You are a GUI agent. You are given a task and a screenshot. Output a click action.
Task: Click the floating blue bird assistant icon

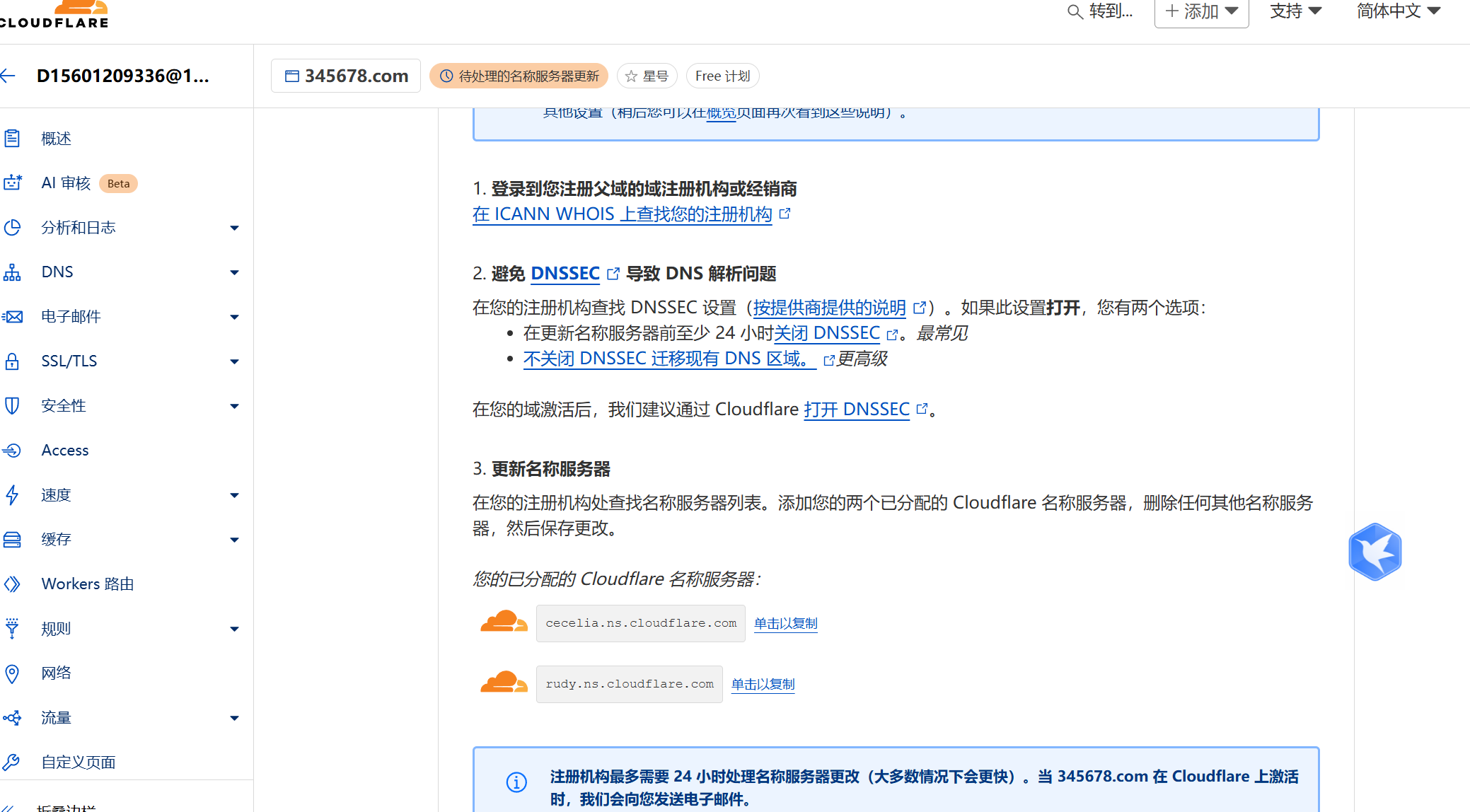(1375, 552)
